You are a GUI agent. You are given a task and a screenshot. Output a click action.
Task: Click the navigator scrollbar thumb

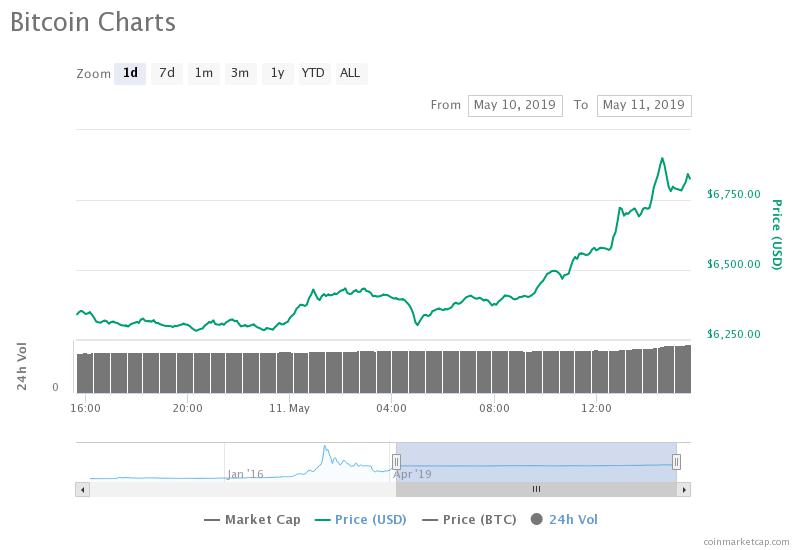[536, 489]
